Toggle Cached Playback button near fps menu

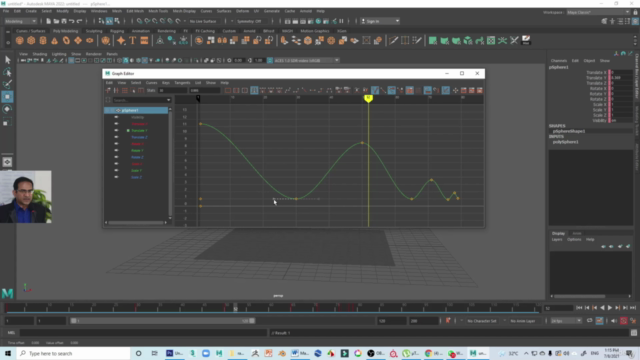599,321
